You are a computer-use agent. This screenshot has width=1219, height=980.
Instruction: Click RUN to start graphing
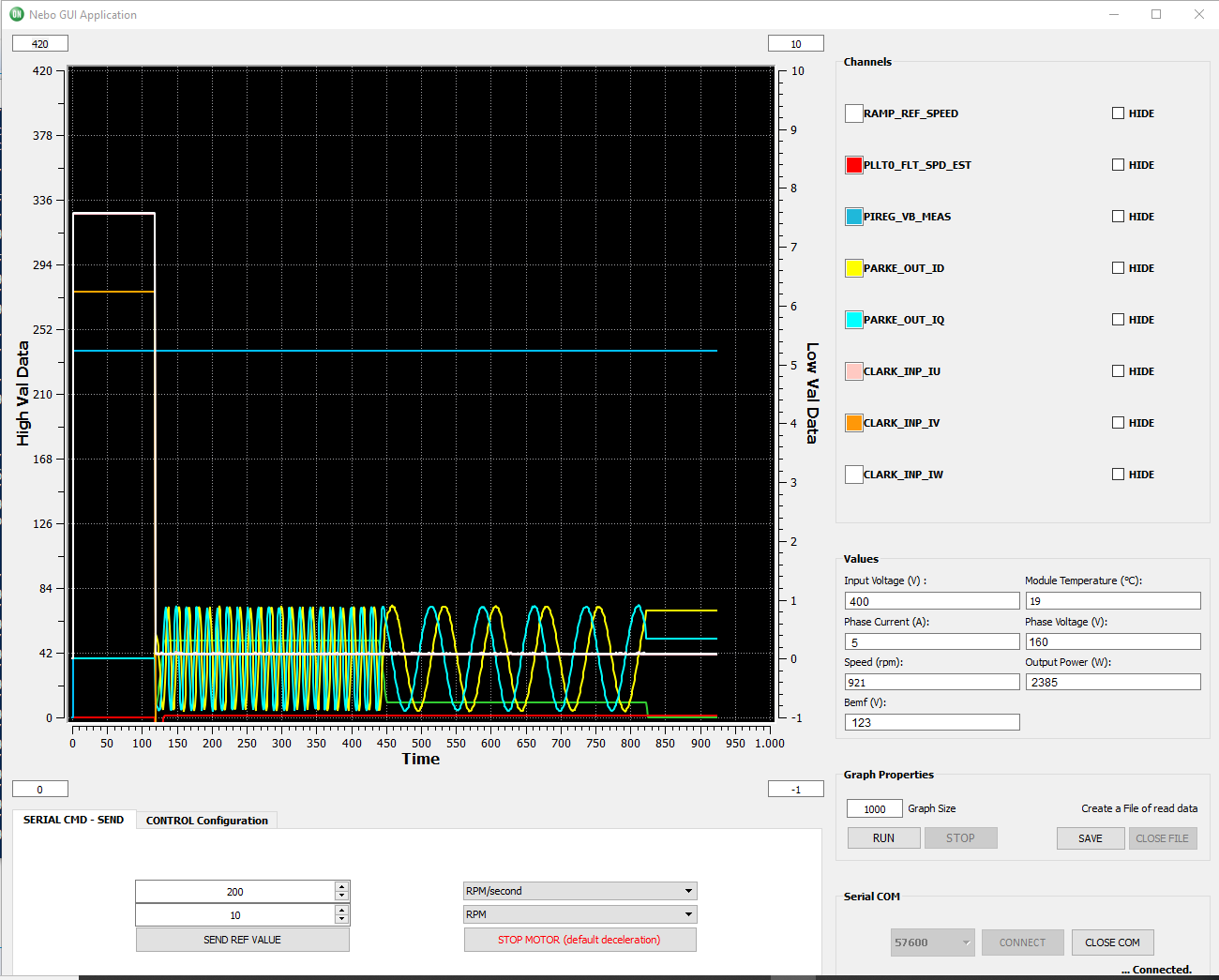pyautogui.click(x=883, y=838)
